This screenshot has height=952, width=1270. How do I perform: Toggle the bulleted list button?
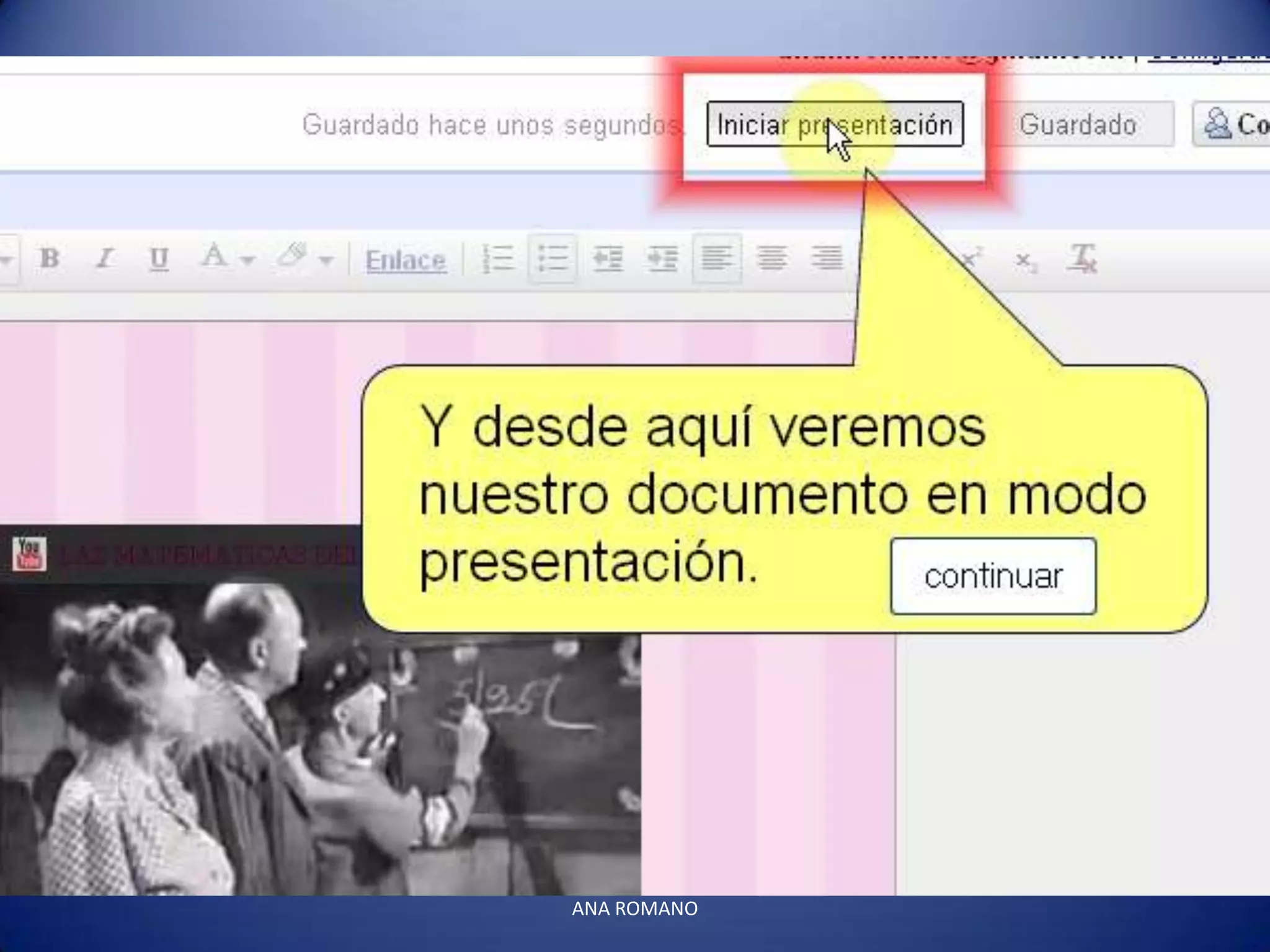click(553, 258)
